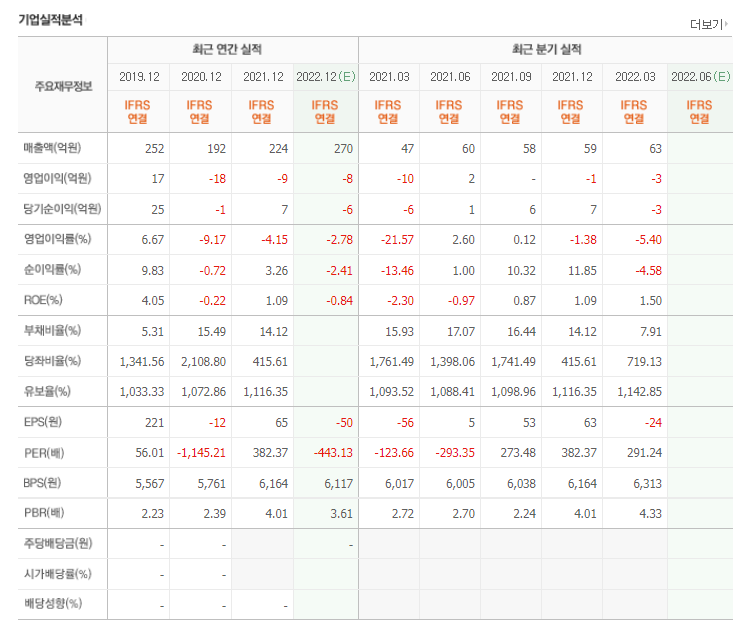The height and width of the screenshot is (629, 741).
Task: Click the PBR(배) row label
Action: (x=44, y=513)
